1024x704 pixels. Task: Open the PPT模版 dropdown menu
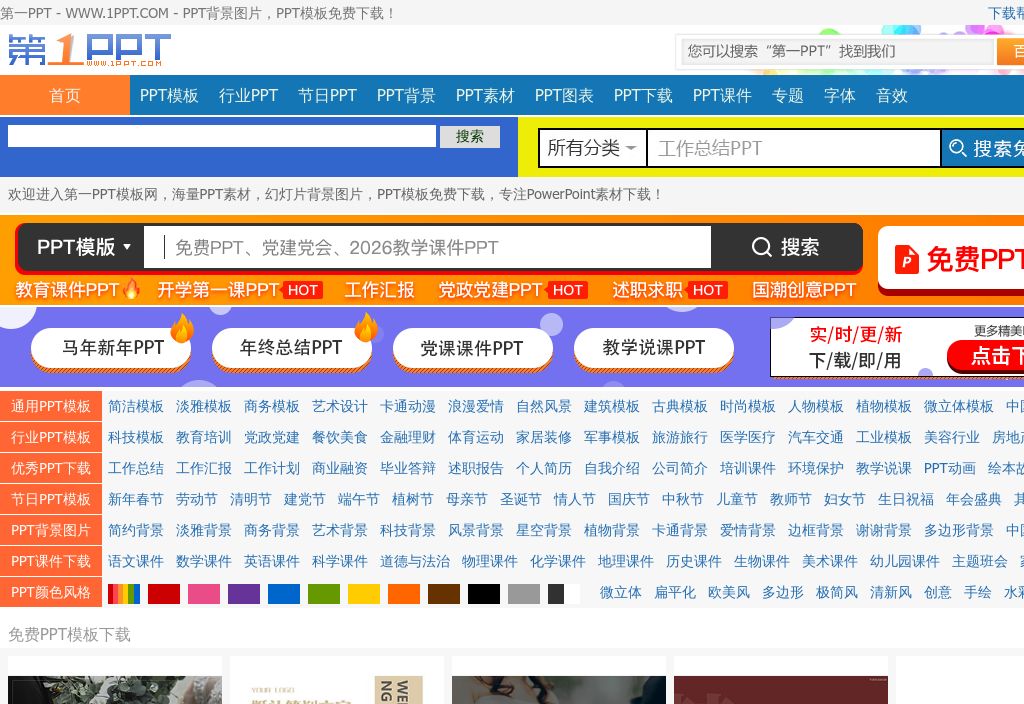tap(80, 247)
